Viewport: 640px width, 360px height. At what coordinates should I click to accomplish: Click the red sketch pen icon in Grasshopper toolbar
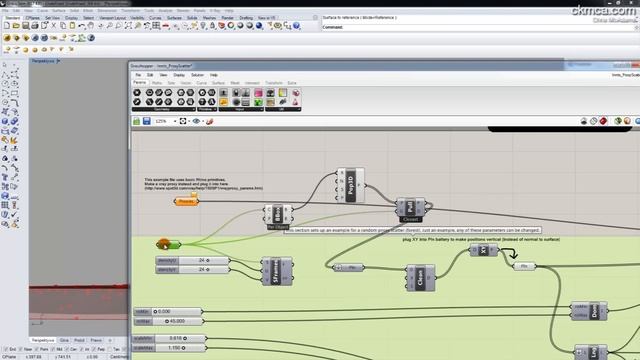pos(210,121)
